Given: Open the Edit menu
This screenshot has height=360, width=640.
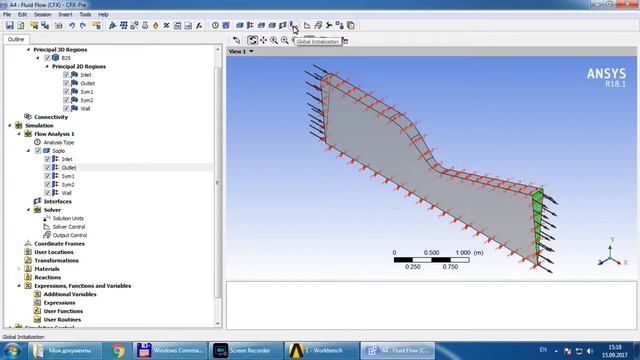Looking at the screenshot, I should tap(22, 14).
